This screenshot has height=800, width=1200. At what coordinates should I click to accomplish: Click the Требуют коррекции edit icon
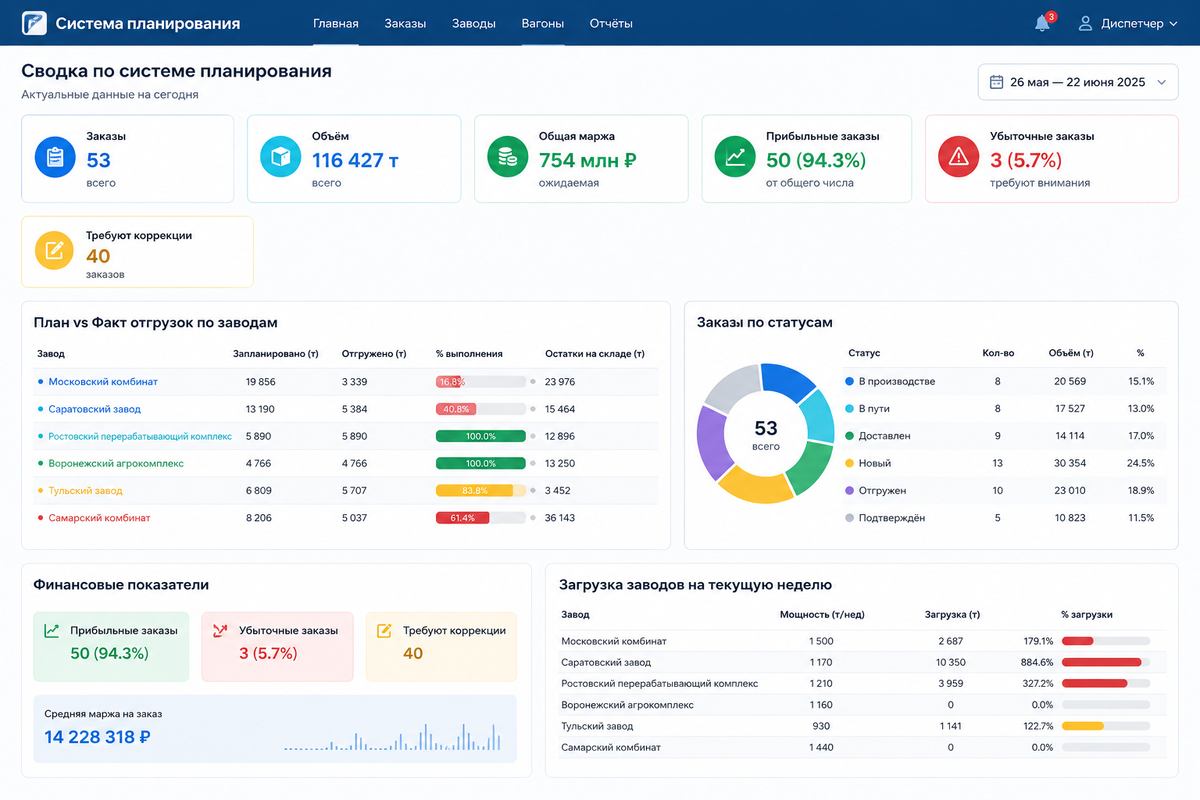(x=56, y=251)
